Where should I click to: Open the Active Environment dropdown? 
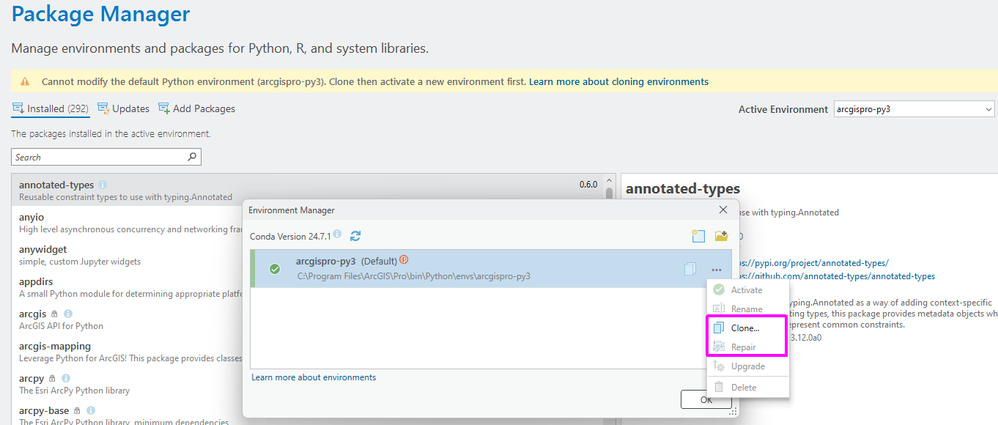point(913,109)
